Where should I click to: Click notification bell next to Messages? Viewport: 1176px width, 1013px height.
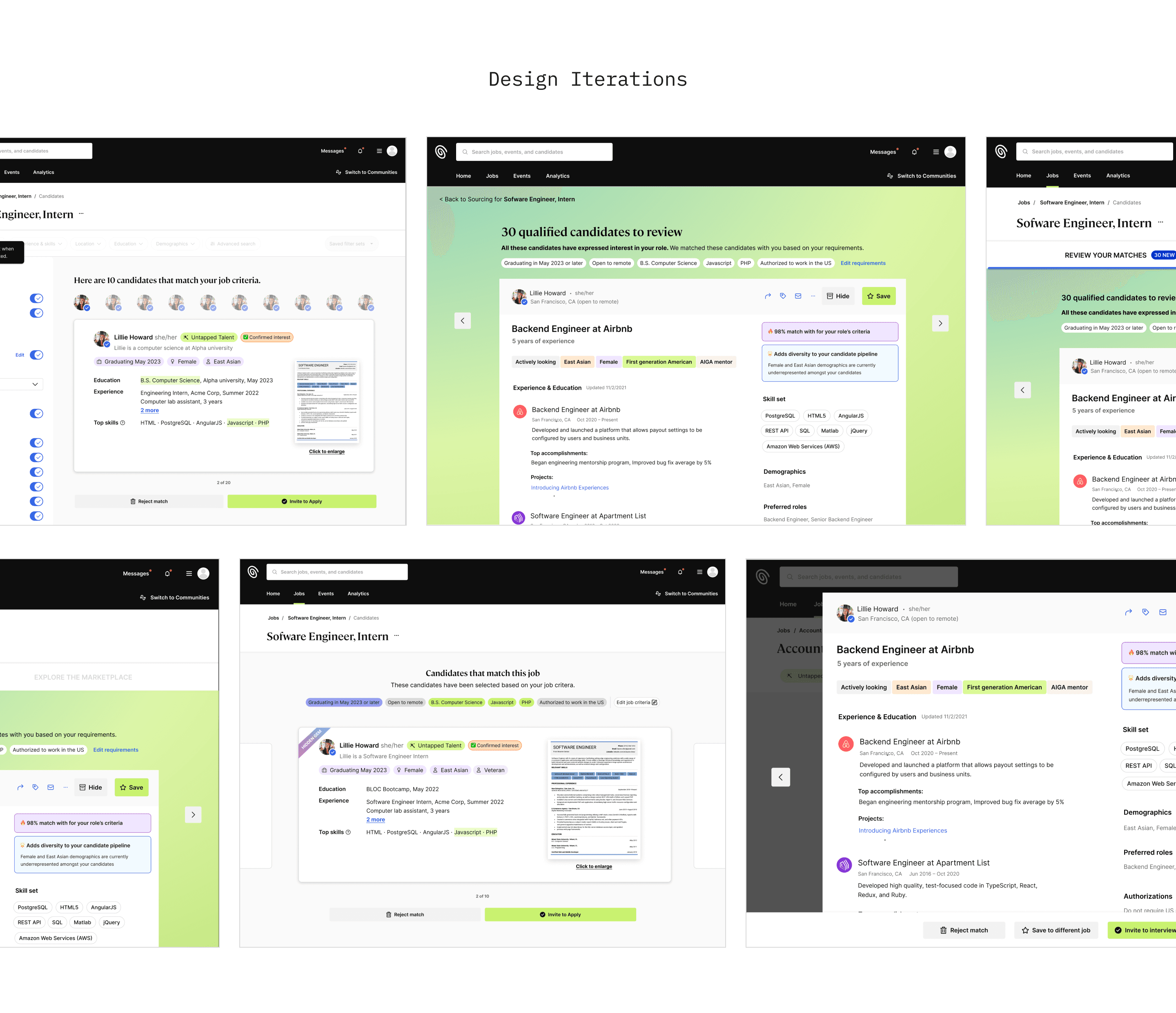(x=914, y=152)
